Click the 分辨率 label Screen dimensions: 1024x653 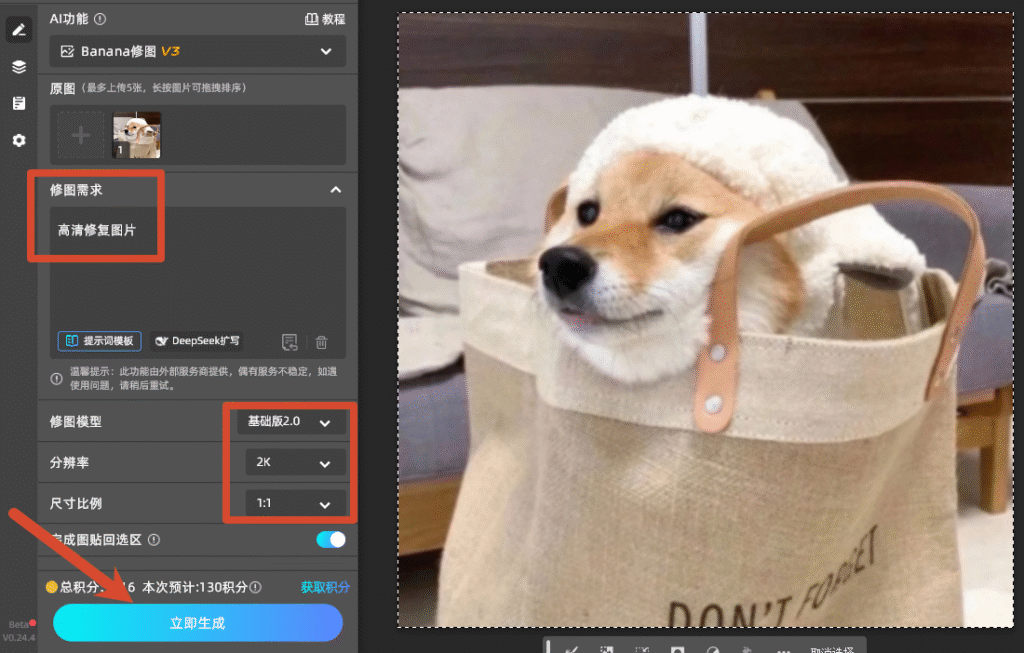click(x=69, y=462)
